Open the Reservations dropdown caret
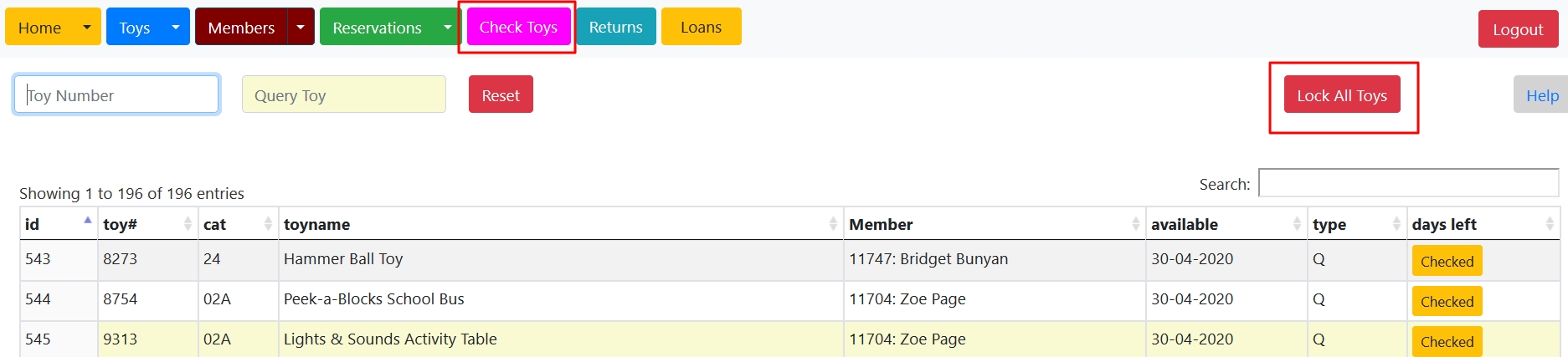The image size is (1568, 357). (448, 27)
